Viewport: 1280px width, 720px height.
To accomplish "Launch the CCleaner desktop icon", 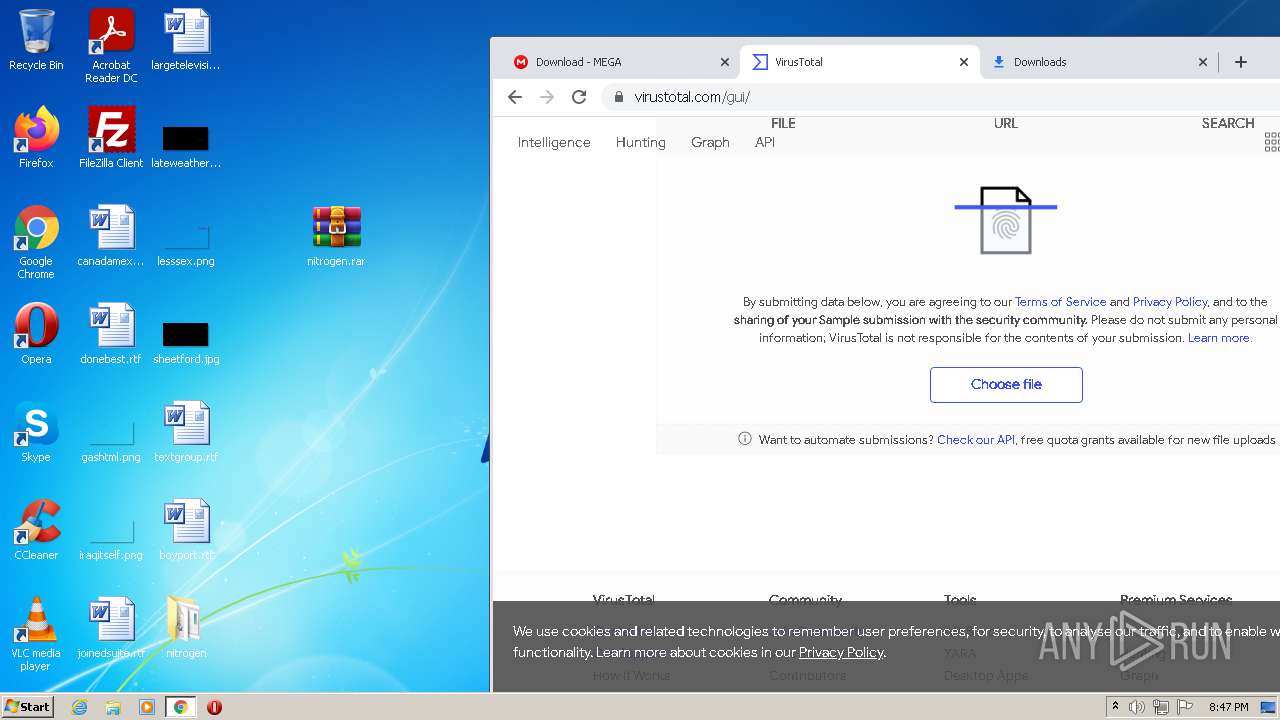I will [36, 530].
